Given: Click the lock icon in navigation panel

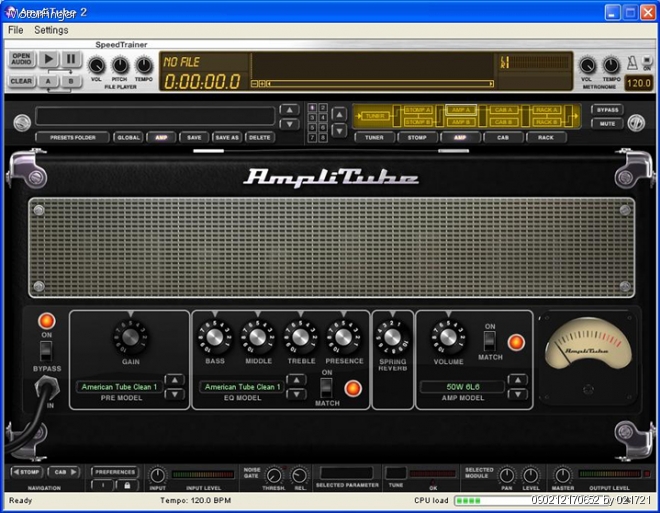Looking at the screenshot, I should [127, 484].
